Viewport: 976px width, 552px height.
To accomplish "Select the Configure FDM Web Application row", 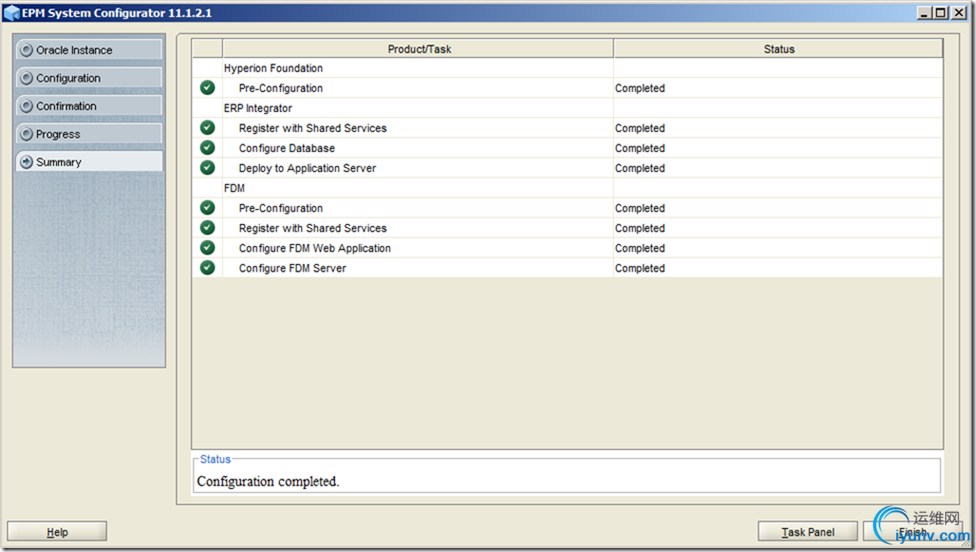I will click(x=567, y=248).
